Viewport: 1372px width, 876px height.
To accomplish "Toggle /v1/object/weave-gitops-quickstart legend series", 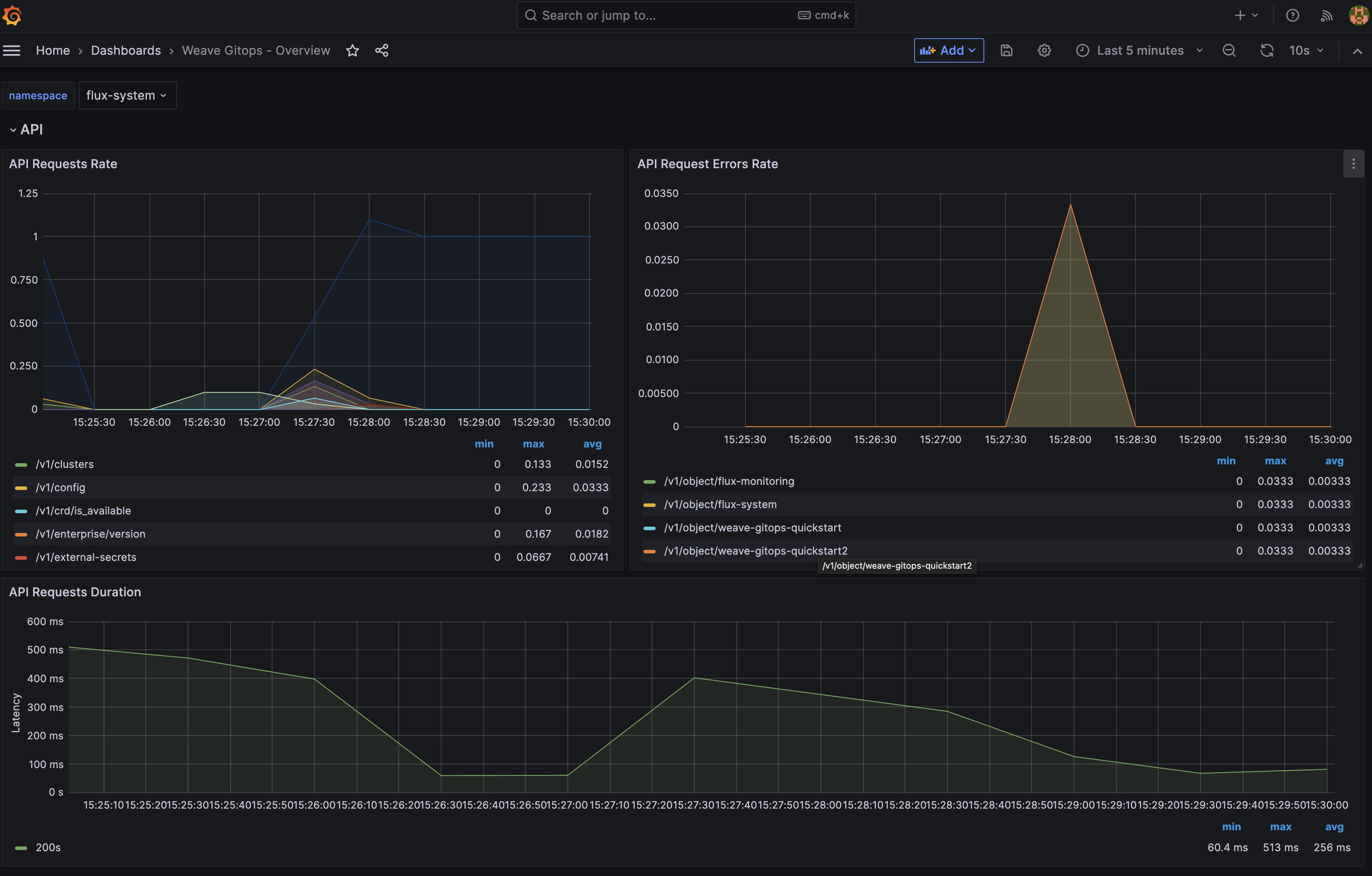I will [753, 528].
